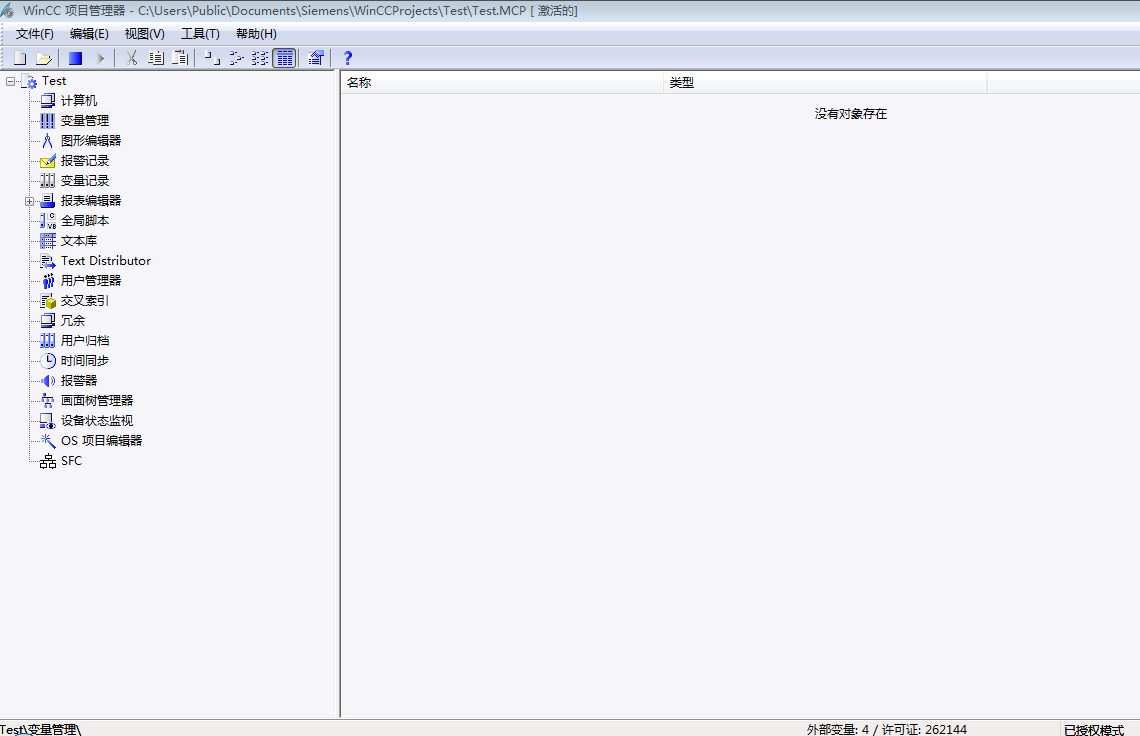This screenshot has height=736, width=1140.
Task: Click the 报警记录 envelope icon
Action: click(47, 161)
